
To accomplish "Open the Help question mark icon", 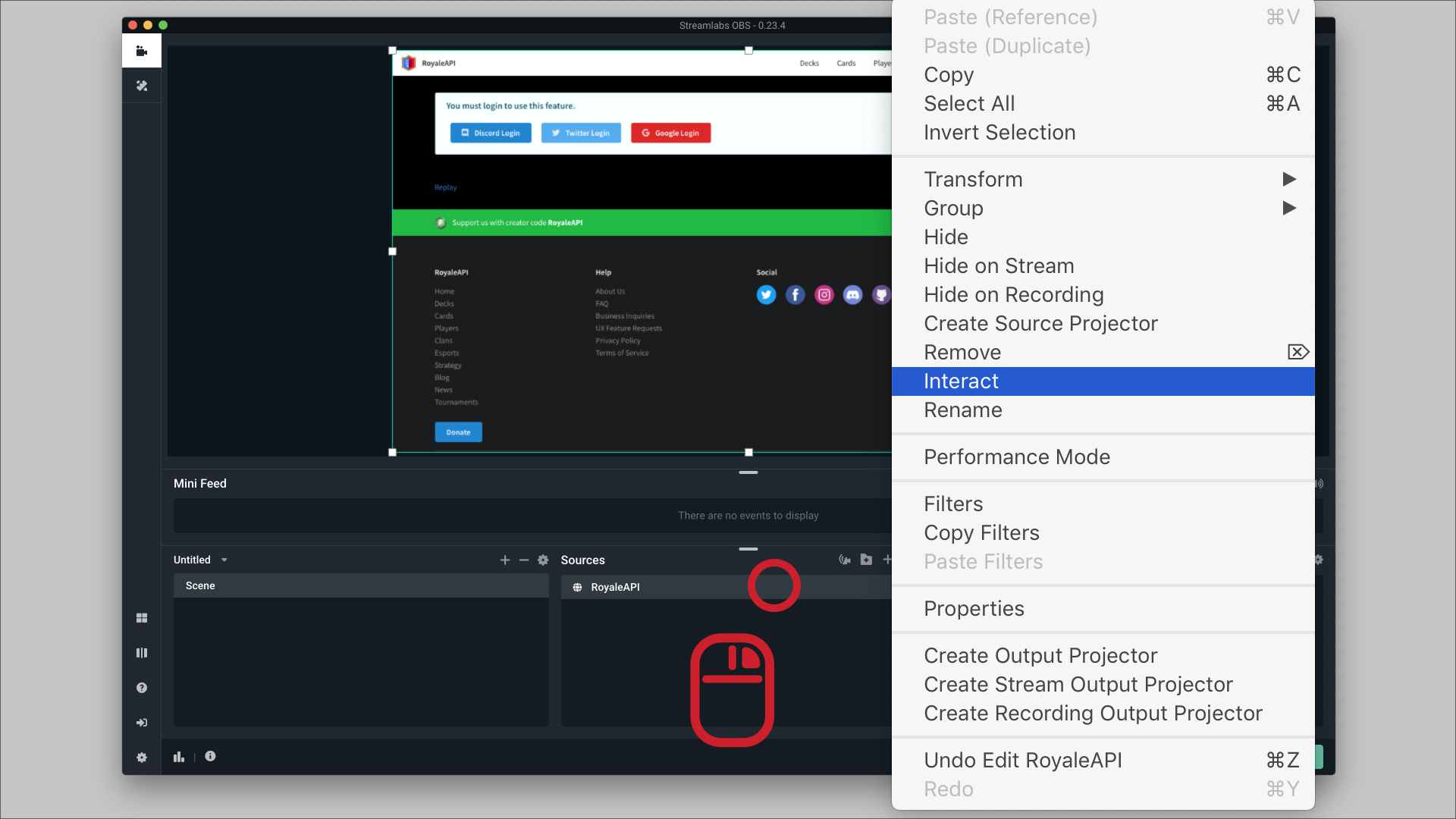I will coord(141,688).
